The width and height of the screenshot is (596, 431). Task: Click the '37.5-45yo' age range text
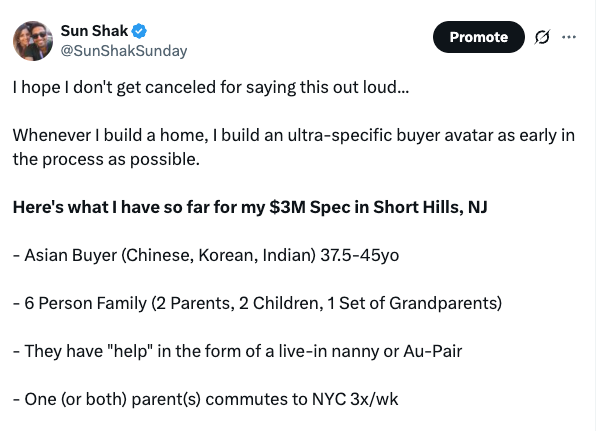pos(360,255)
